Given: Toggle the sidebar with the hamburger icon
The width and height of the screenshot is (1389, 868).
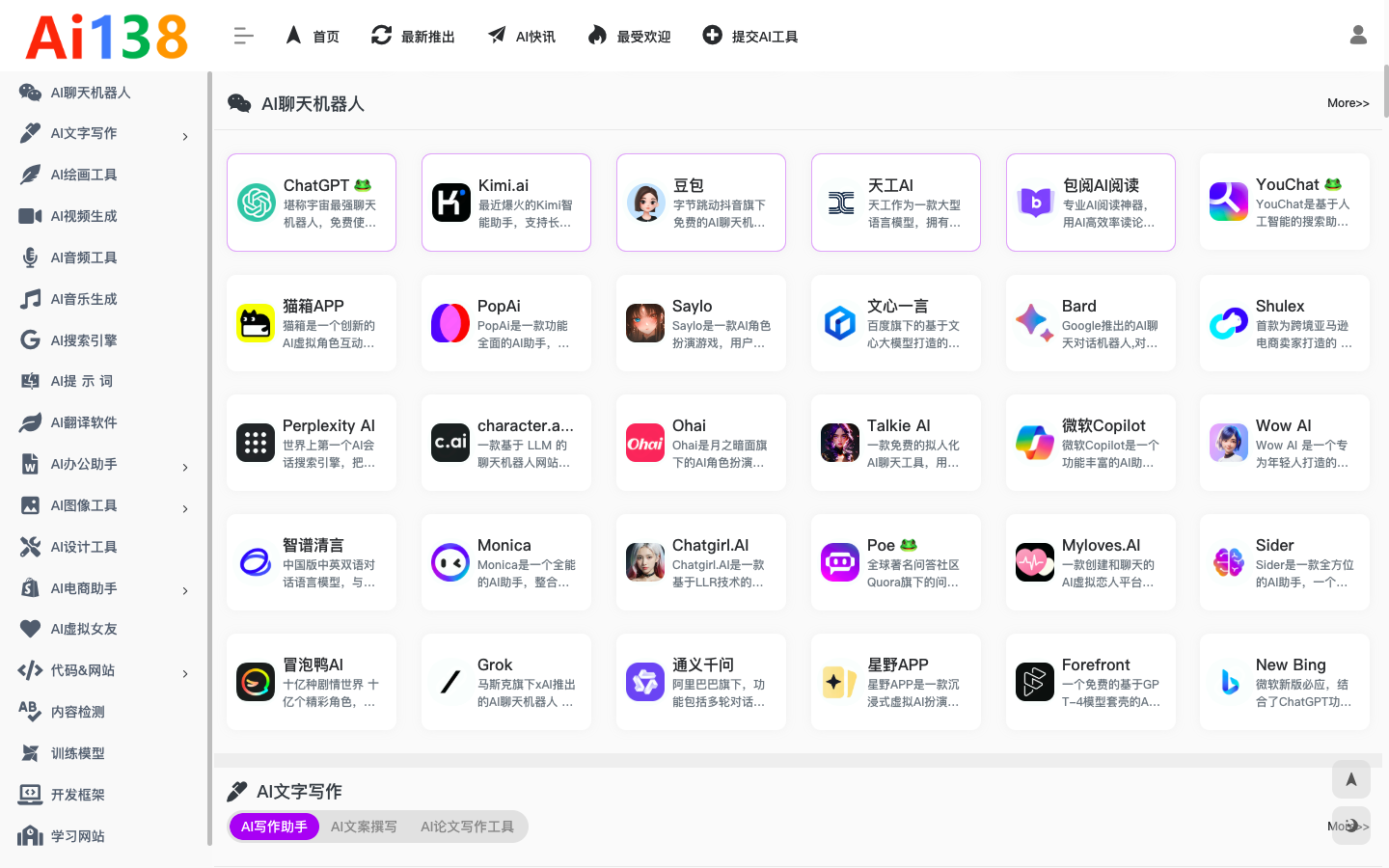Looking at the screenshot, I should [x=244, y=37].
